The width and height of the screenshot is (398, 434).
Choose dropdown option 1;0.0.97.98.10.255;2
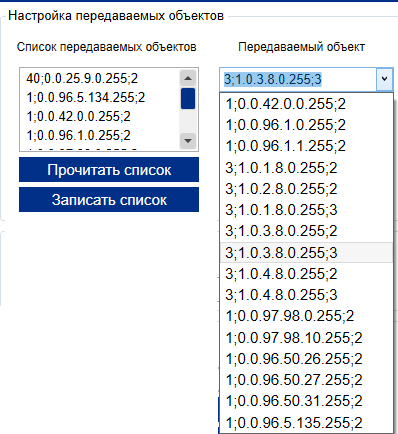point(306,338)
